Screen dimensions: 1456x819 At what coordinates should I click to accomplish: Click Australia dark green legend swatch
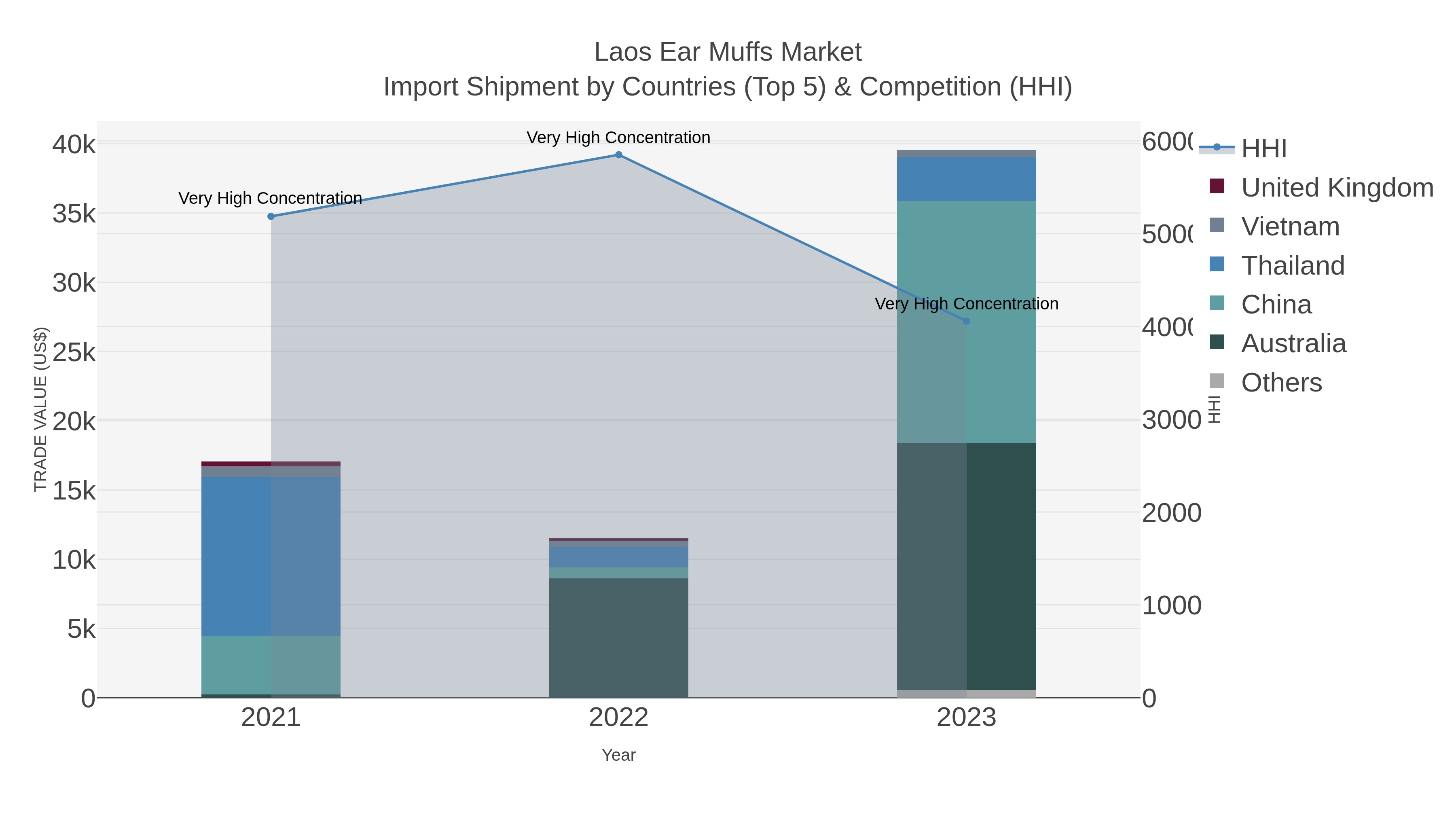pos(1217,342)
